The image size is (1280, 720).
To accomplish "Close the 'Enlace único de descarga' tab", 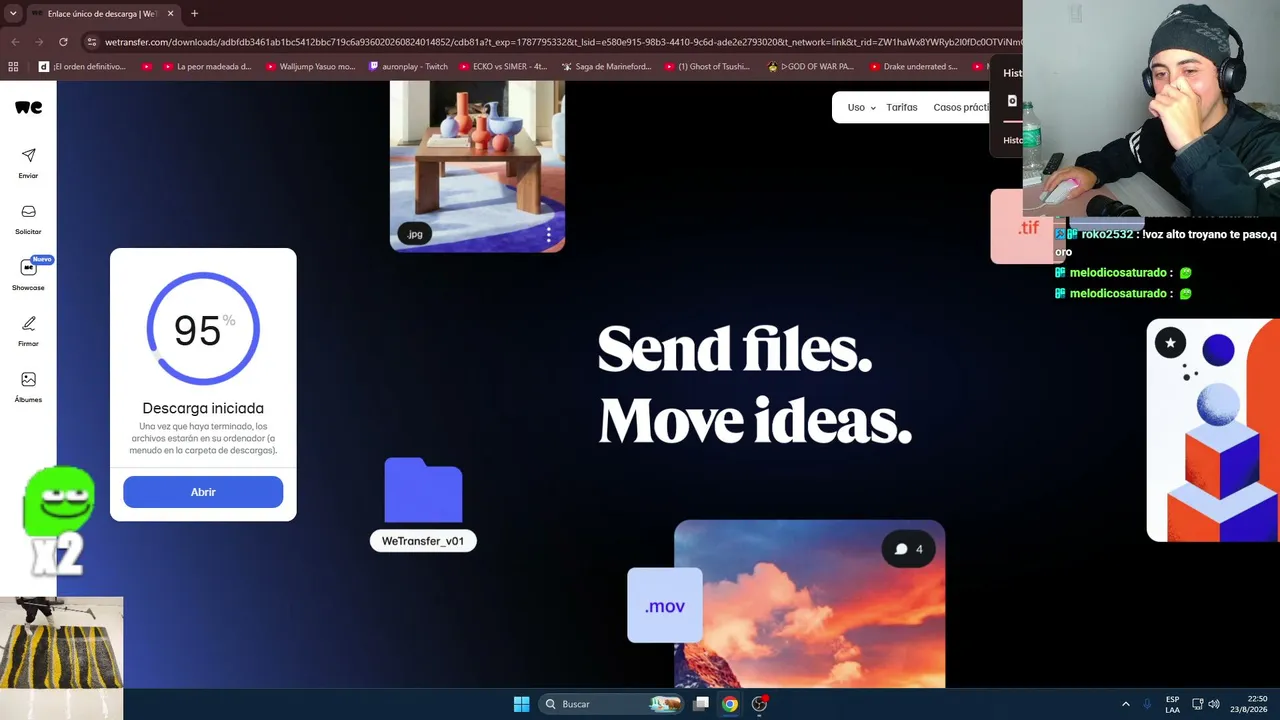I will pyautogui.click(x=171, y=14).
